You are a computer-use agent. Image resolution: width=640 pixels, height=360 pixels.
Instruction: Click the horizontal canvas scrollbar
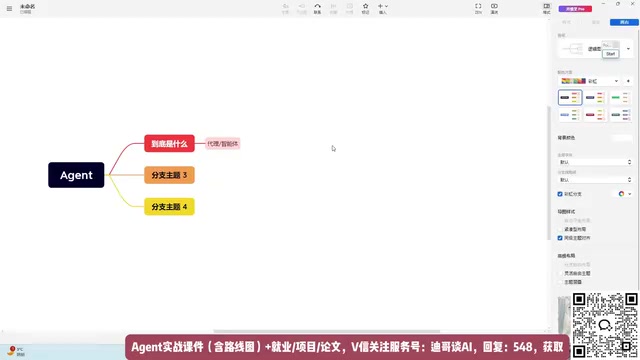[327, 331]
